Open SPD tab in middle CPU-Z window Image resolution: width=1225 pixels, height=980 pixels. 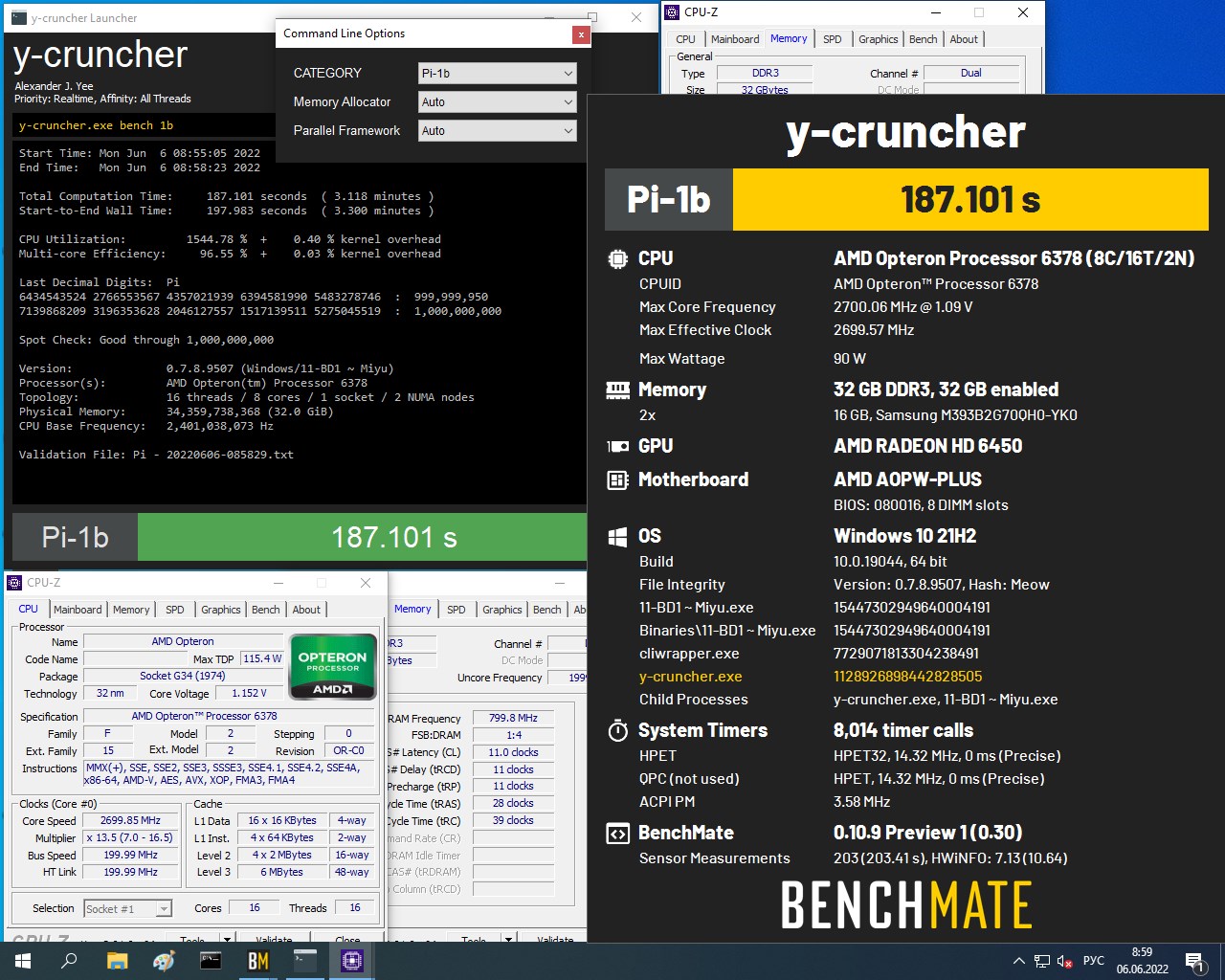click(457, 610)
